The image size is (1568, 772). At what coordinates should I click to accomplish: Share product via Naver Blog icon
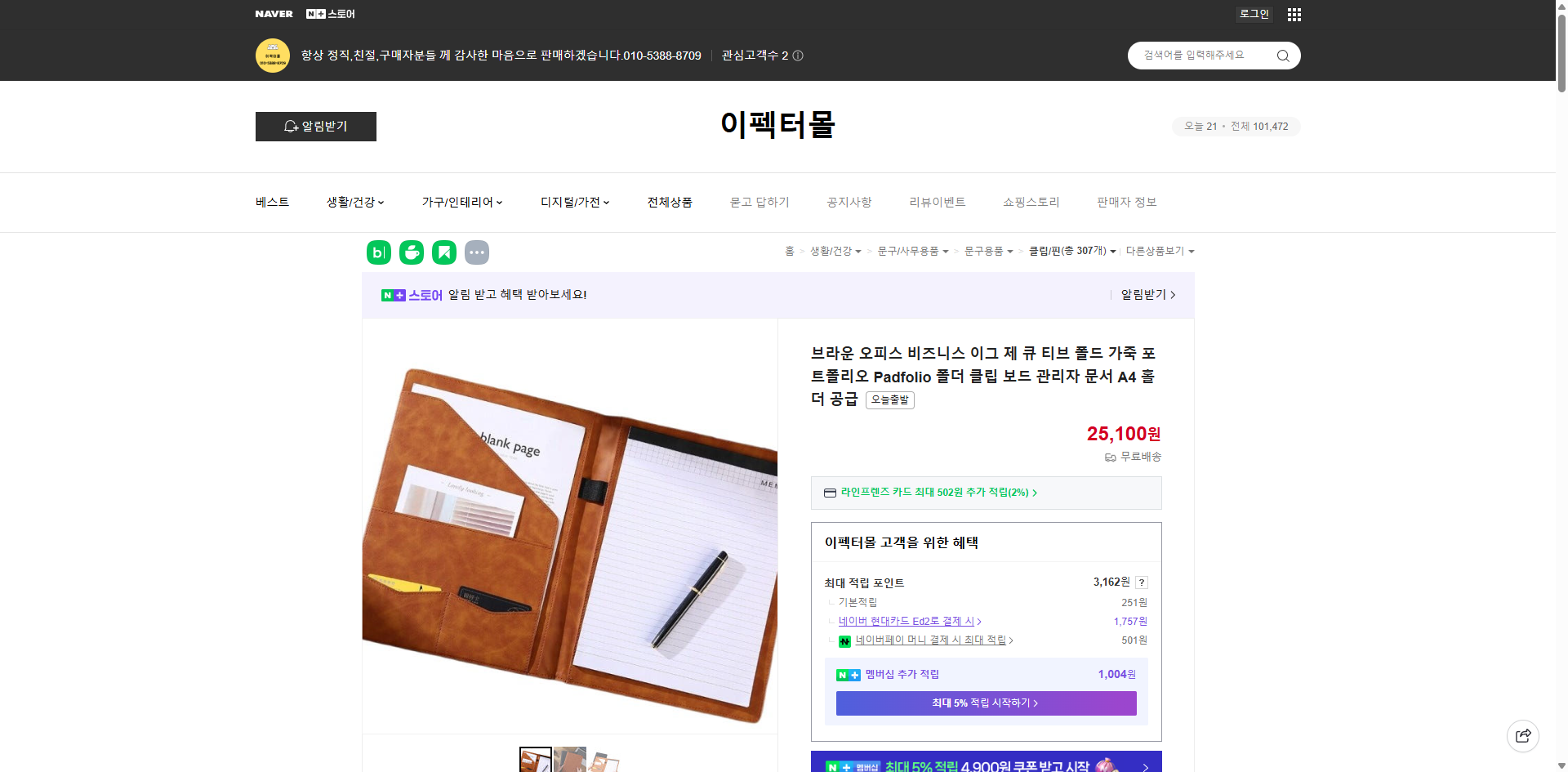click(378, 252)
